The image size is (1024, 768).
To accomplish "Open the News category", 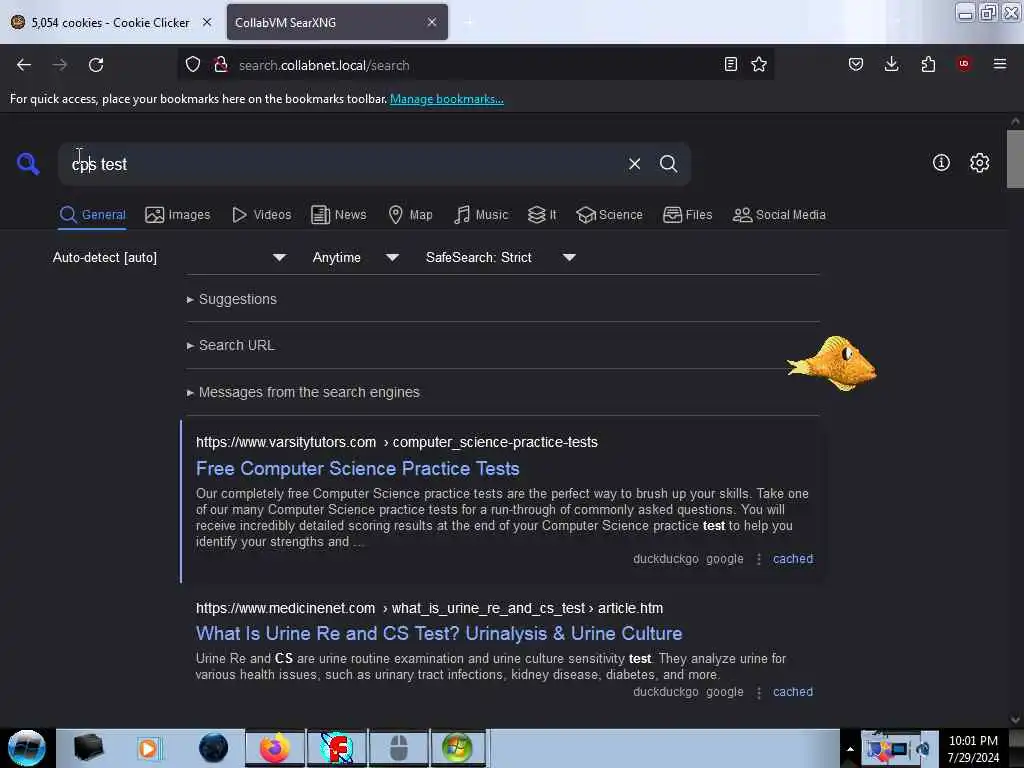I will pos(339,215).
